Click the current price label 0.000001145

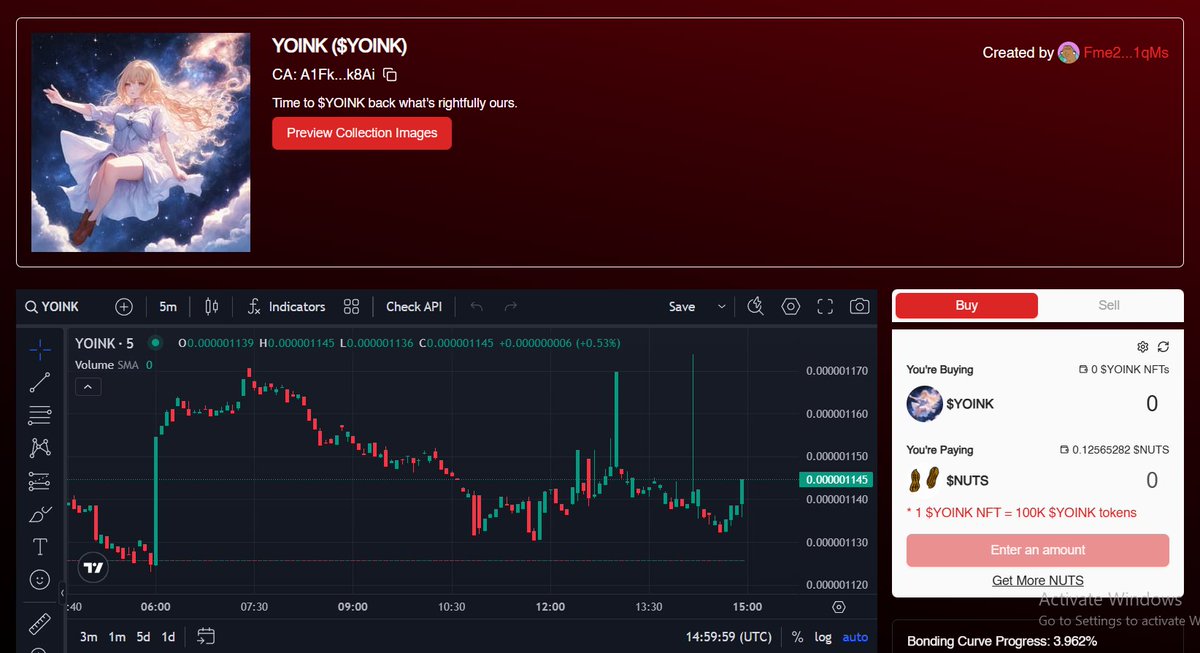[836, 480]
